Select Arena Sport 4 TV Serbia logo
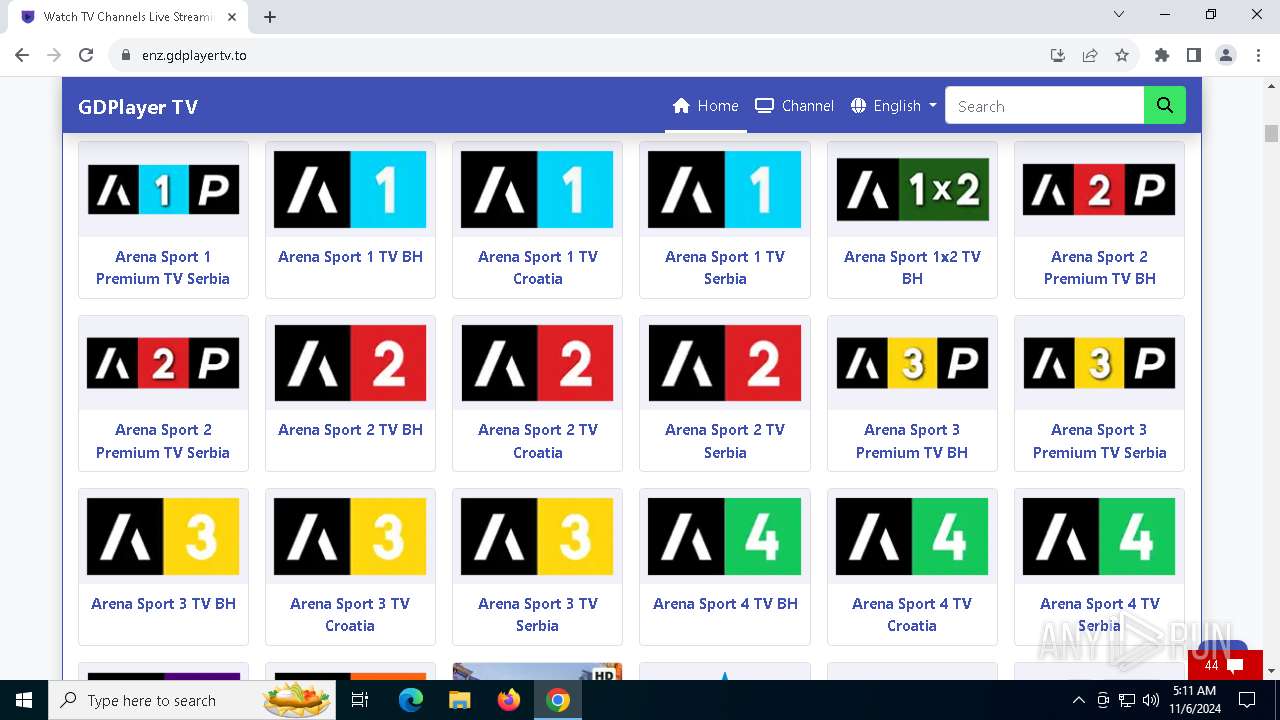The height and width of the screenshot is (720, 1280). click(1099, 537)
